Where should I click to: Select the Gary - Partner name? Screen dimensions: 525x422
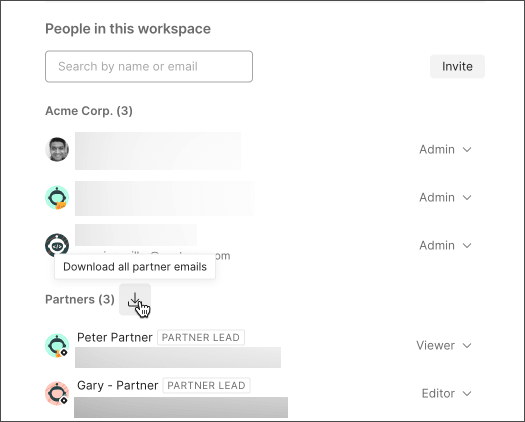118,385
